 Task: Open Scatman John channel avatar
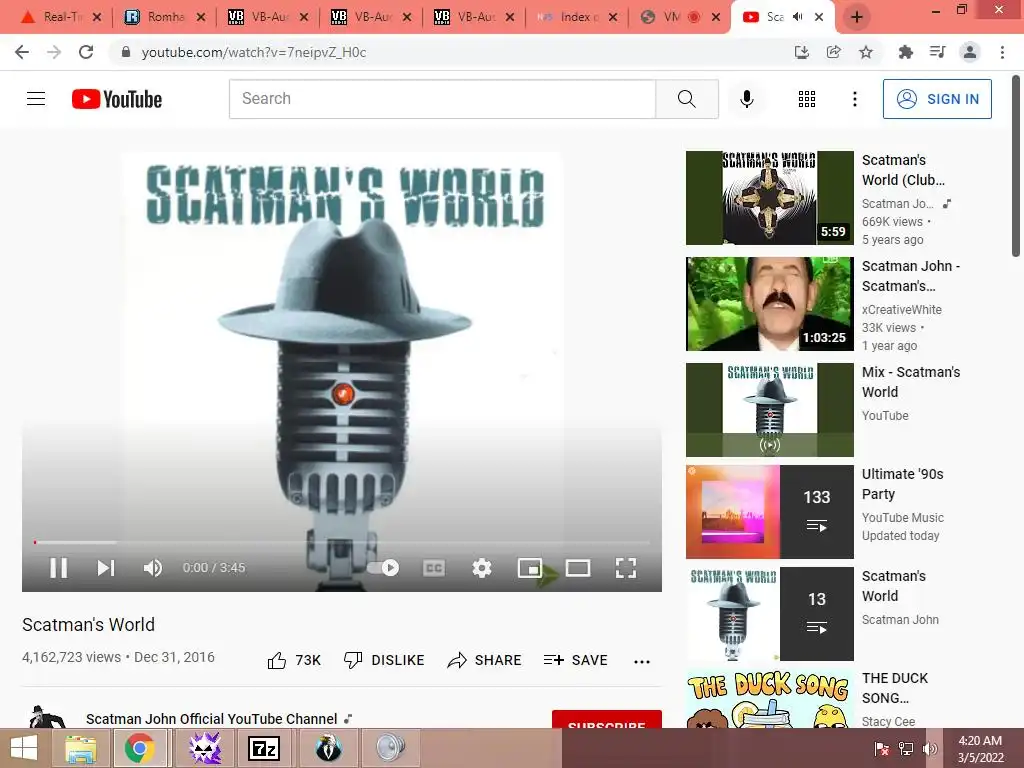coord(46,716)
